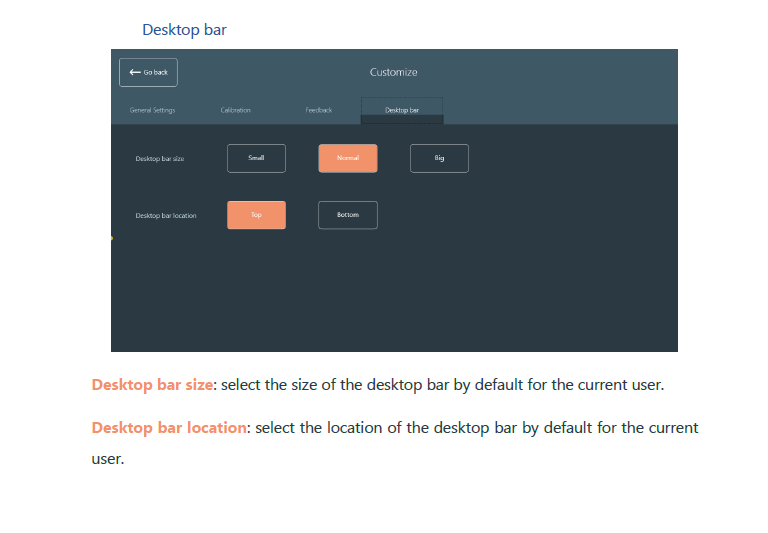Switch to the Calibration tab
768x533 pixels.
[x=236, y=110]
